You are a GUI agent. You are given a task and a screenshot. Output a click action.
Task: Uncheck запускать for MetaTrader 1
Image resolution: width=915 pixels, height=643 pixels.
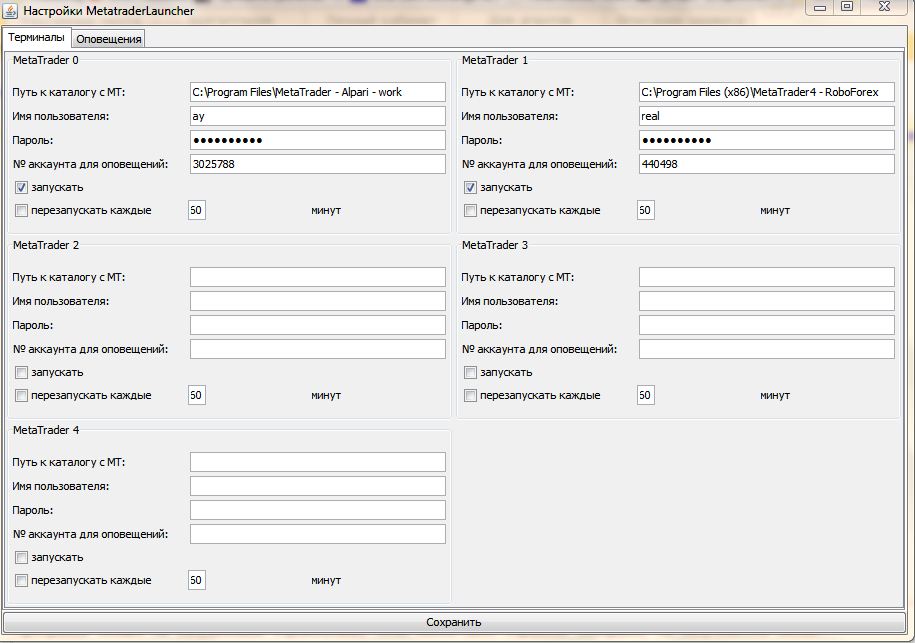click(470, 187)
